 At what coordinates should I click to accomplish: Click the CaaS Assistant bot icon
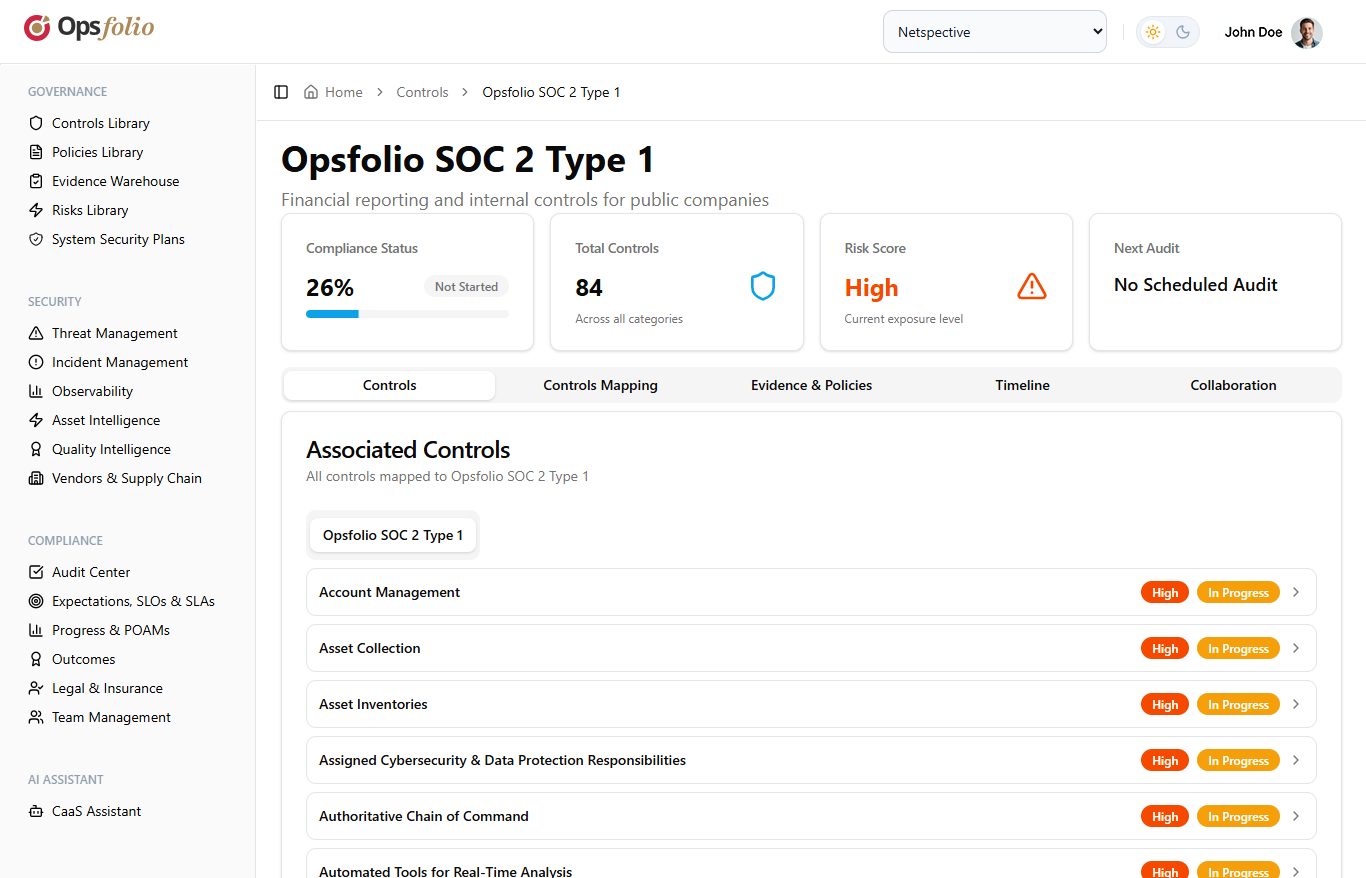35,811
